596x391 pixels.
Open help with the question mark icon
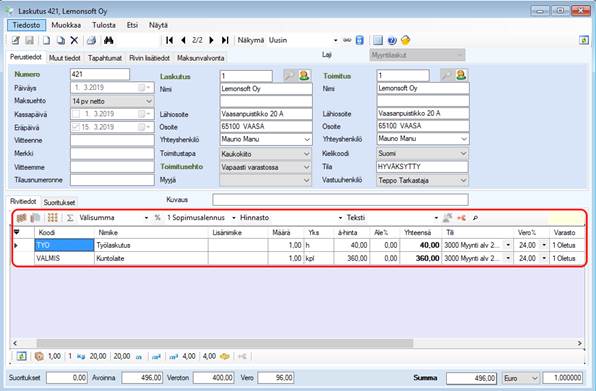pyautogui.click(x=392, y=40)
